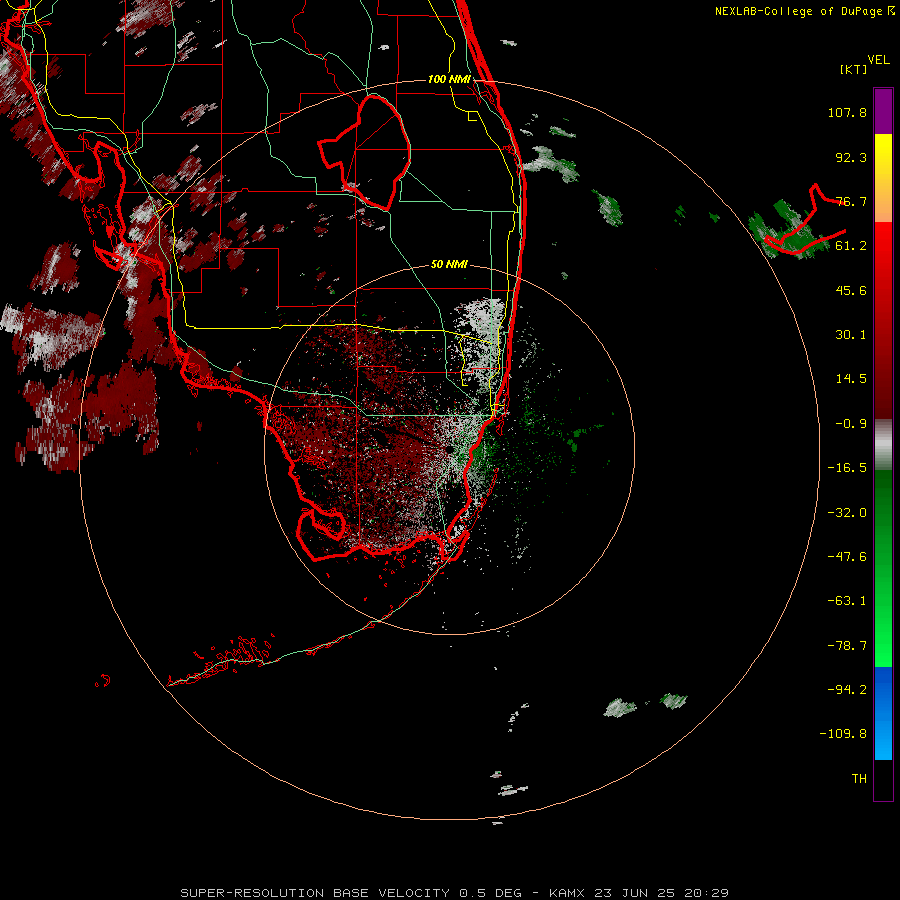Click the 14.5 velocity scale value
The image size is (900, 900).
point(851,379)
